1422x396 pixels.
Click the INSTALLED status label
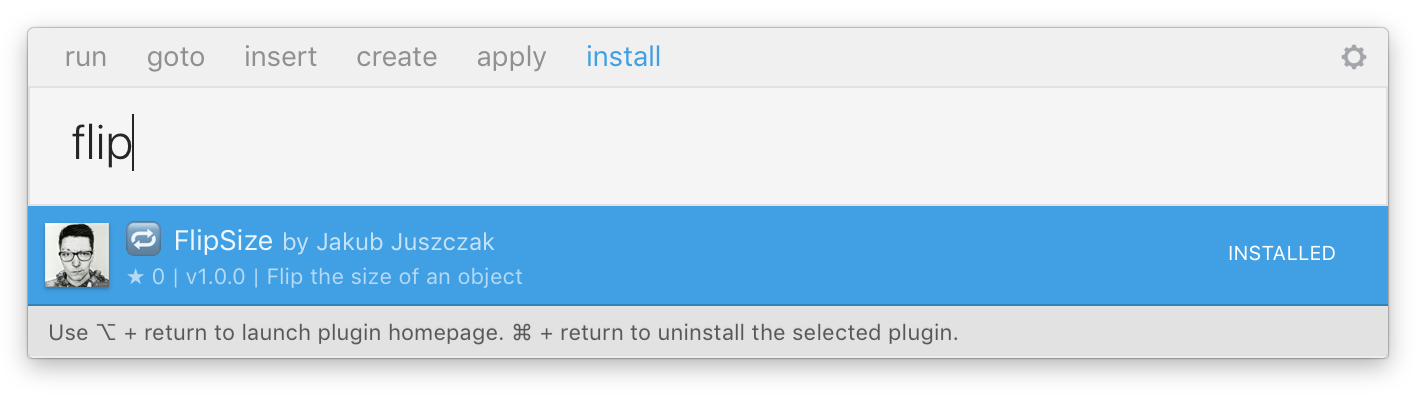pyautogui.click(x=1281, y=254)
